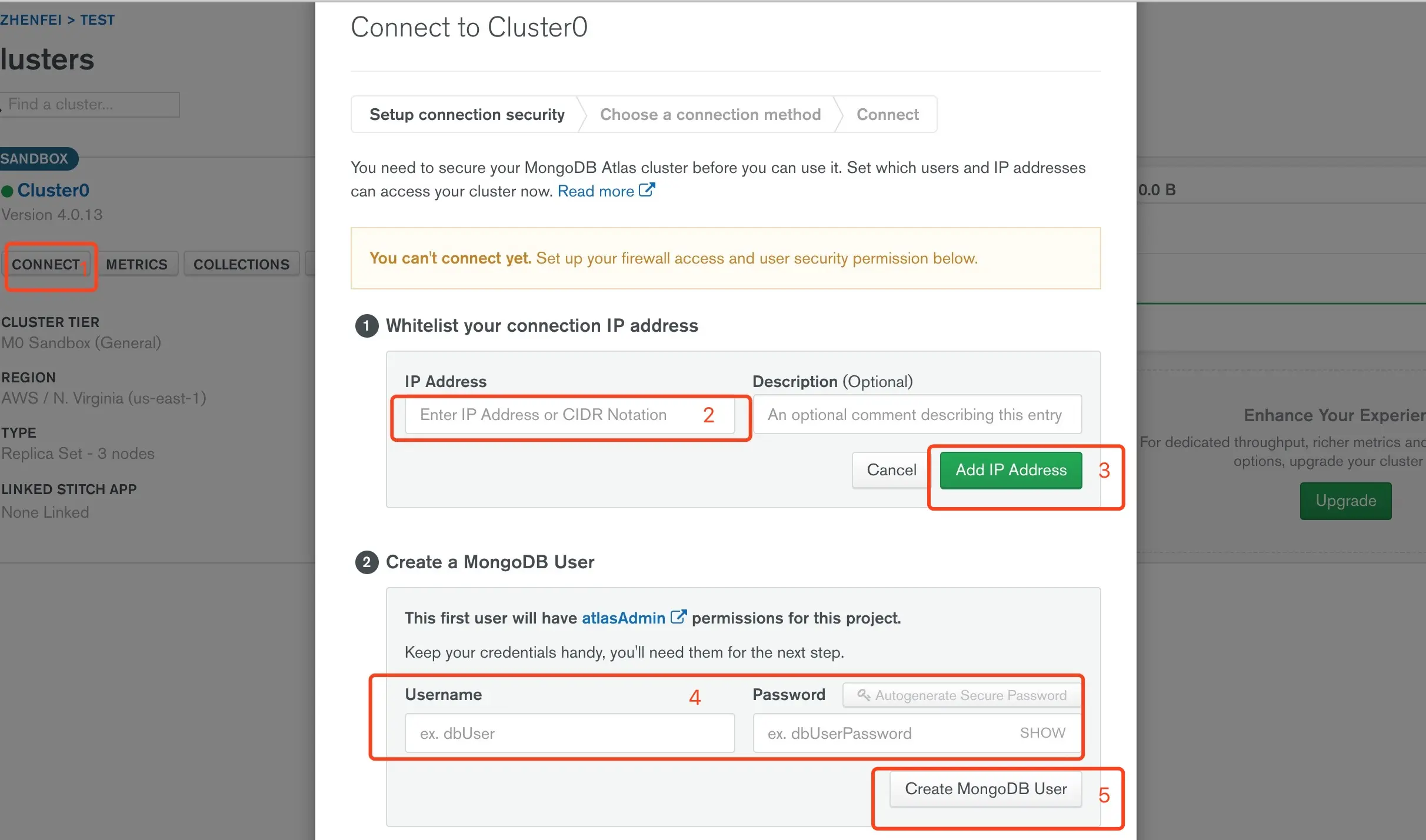The height and width of the screenshot is (840, 1426).
Task: Open the Read more link
Action: click(x=595, y=191)
